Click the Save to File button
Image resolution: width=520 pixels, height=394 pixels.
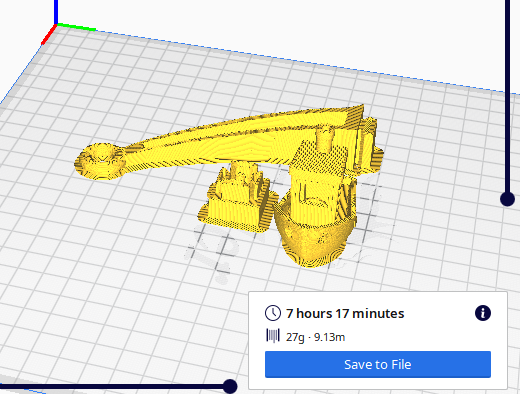pos(378,364)
